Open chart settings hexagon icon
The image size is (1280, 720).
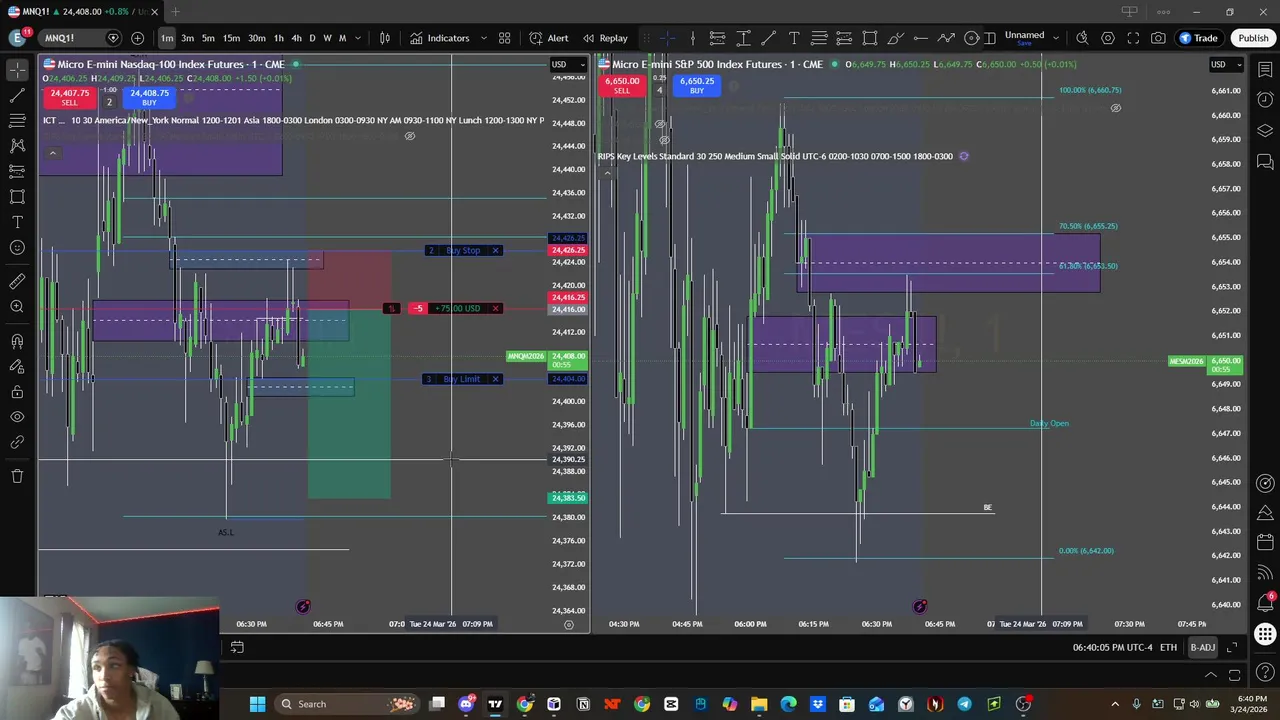pyautogui.click(x=1108, y=38)
